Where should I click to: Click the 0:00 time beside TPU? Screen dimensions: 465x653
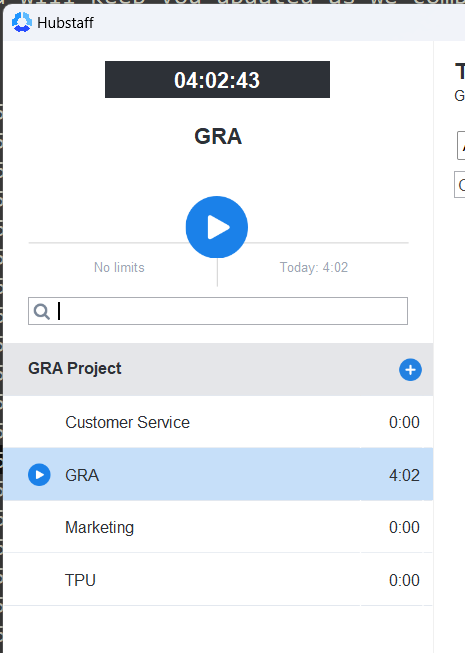(404, 580)
